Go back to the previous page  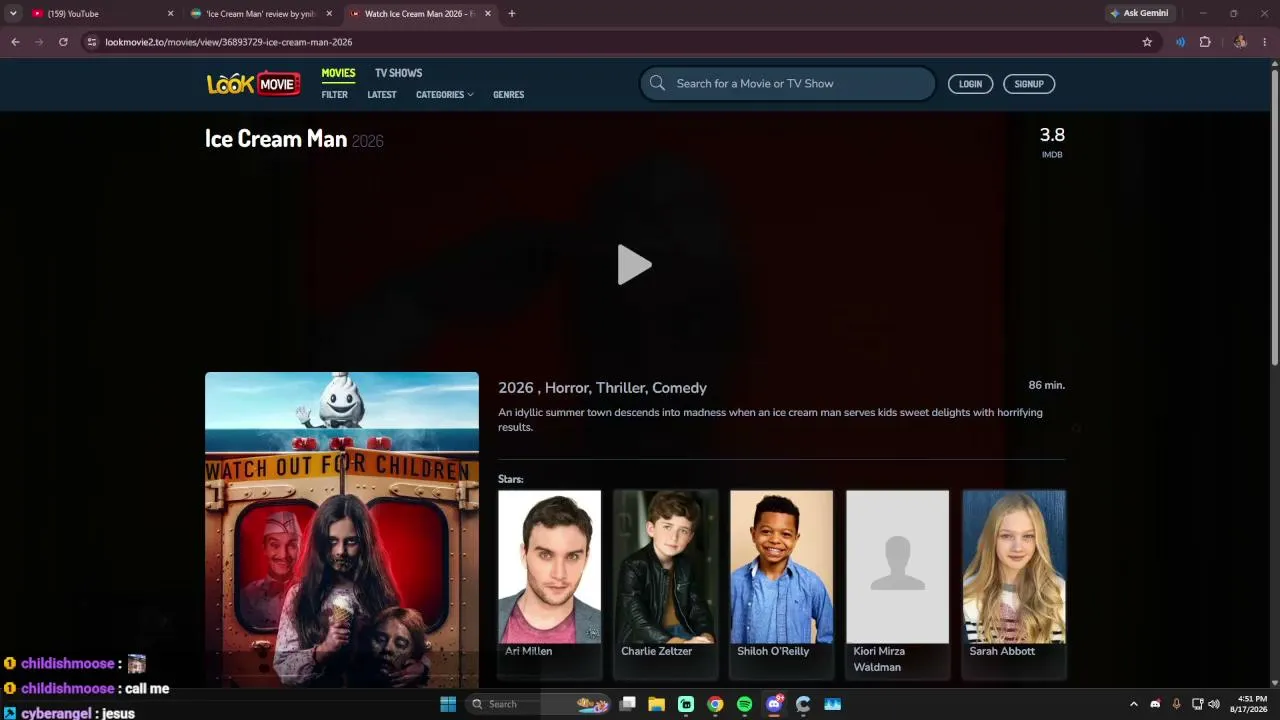15,42
